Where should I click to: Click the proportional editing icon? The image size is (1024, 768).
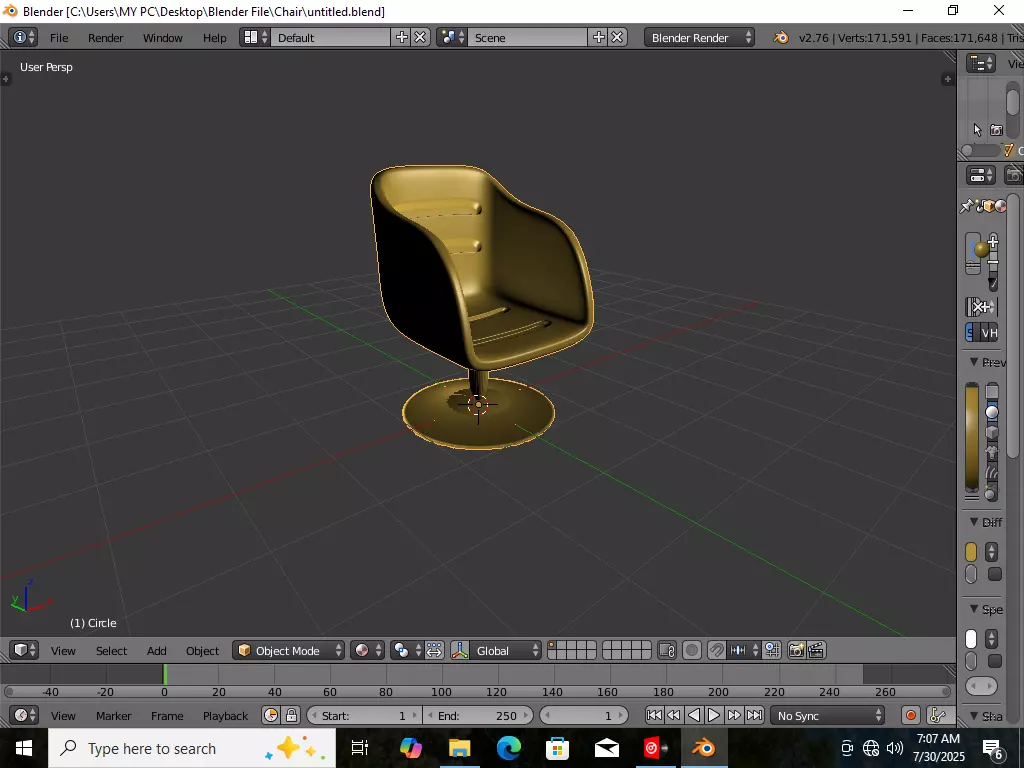(692, 650)
